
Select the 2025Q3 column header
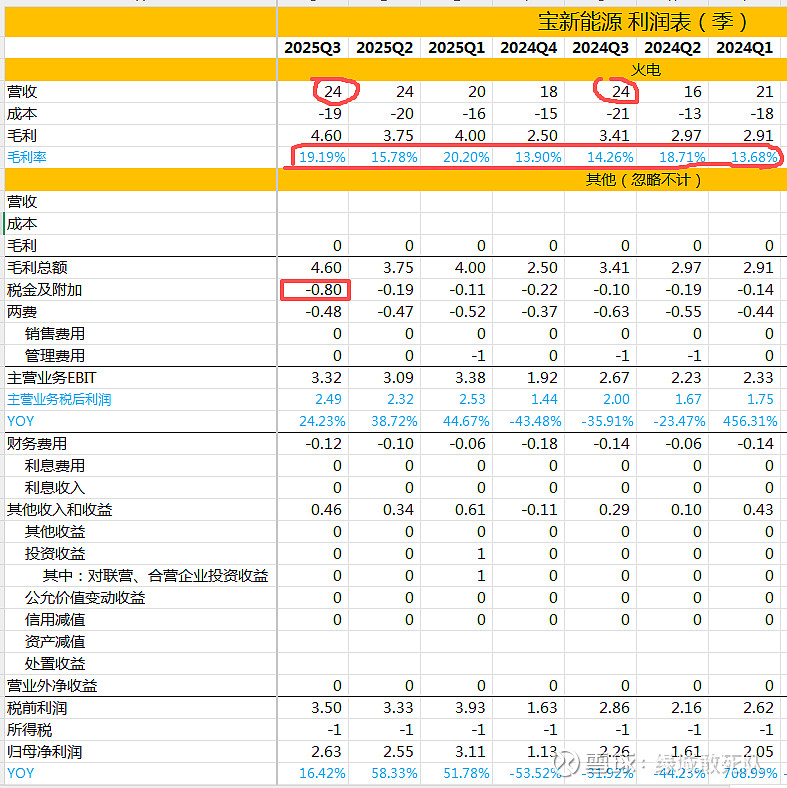[x=312, y=48]
